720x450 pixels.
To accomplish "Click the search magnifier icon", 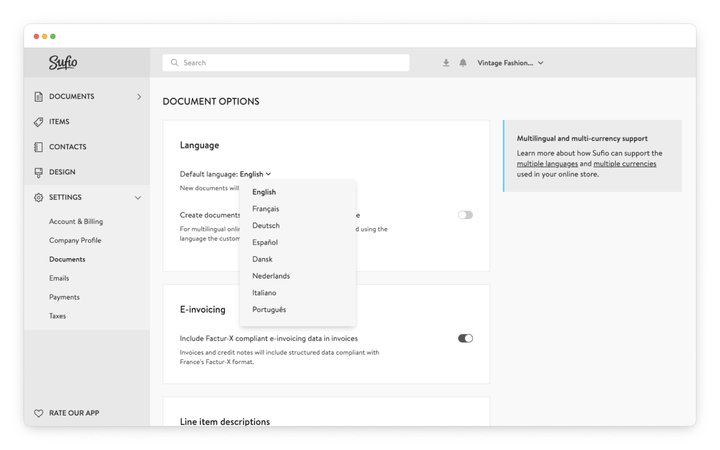I will [174, 62].
